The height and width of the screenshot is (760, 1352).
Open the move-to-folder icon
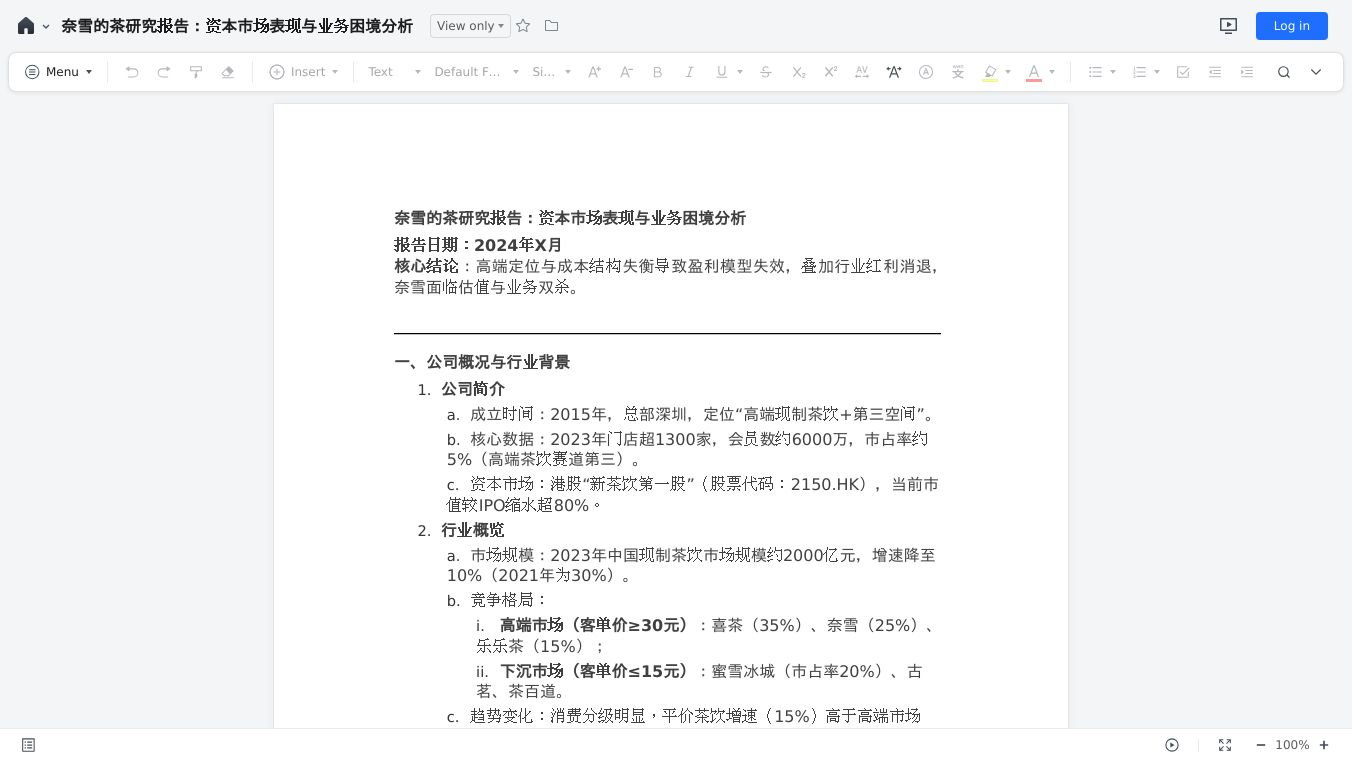coord(551,26)
